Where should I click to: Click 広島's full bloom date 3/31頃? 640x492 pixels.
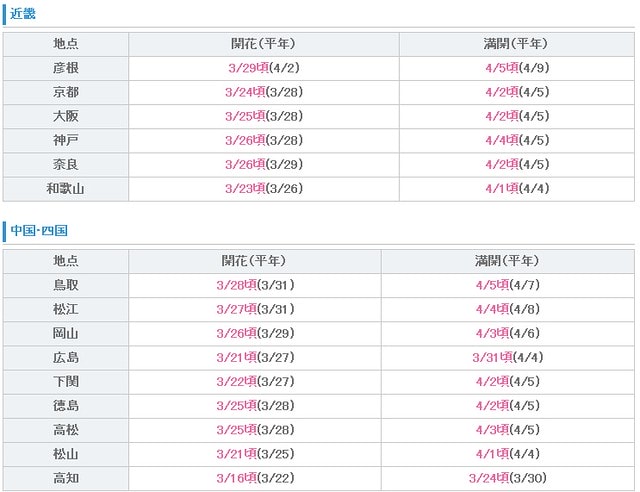493,357
